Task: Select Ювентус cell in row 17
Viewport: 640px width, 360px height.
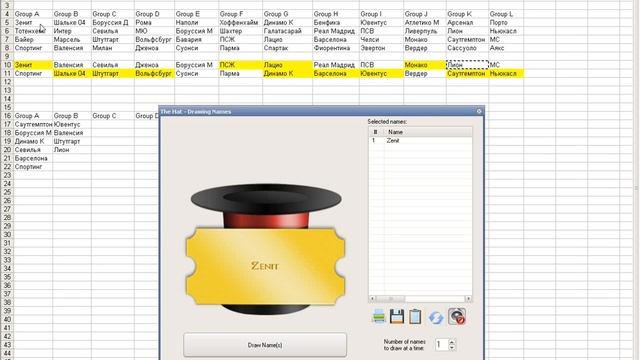Action: pos(71,124)
